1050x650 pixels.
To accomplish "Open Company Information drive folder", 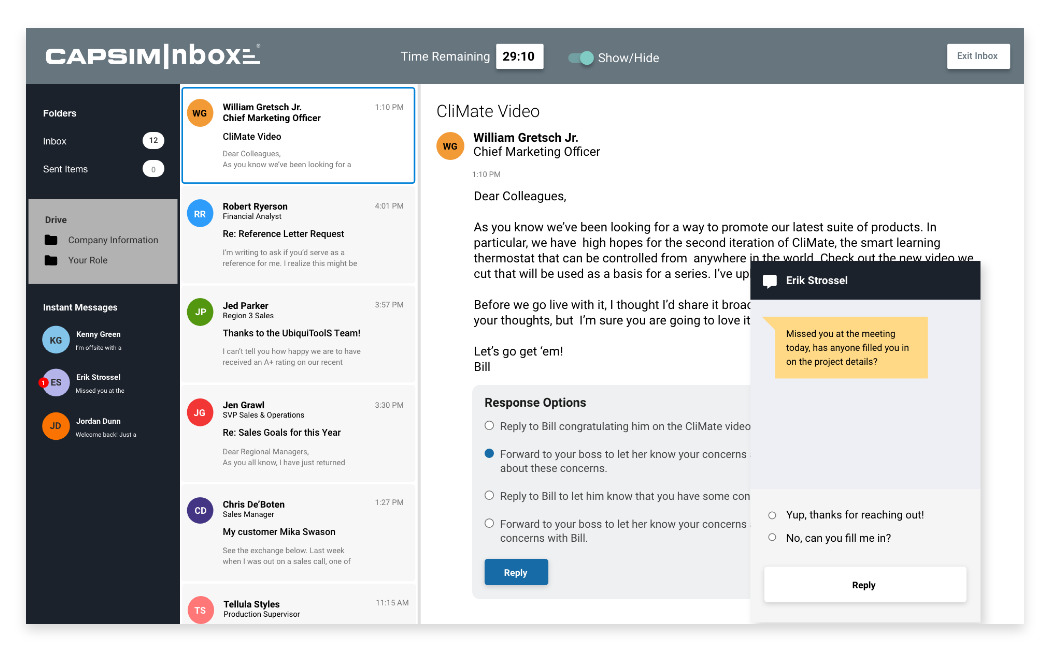I will [x=113, y=240].
